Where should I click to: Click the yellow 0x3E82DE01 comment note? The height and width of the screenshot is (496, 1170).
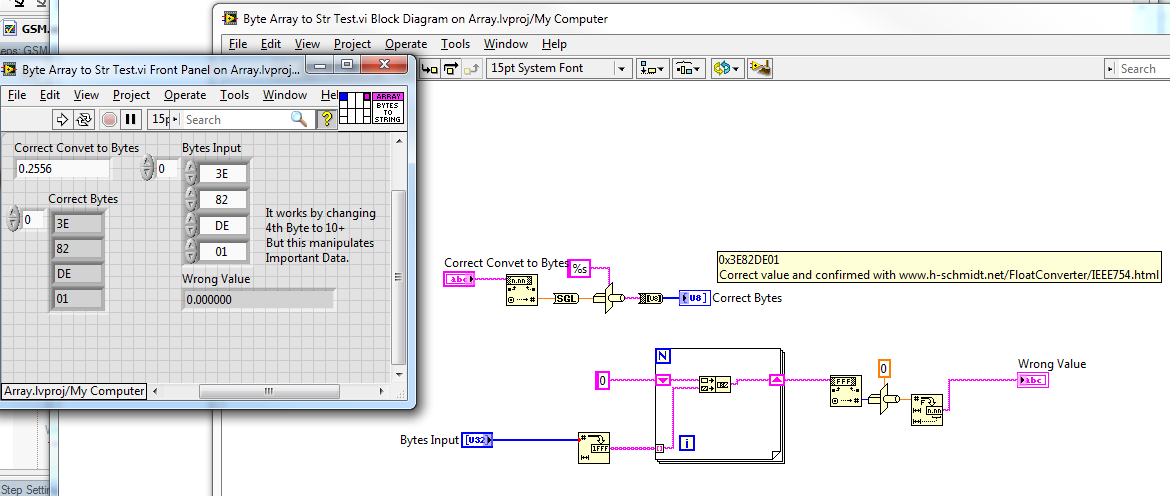pos(939,267)
